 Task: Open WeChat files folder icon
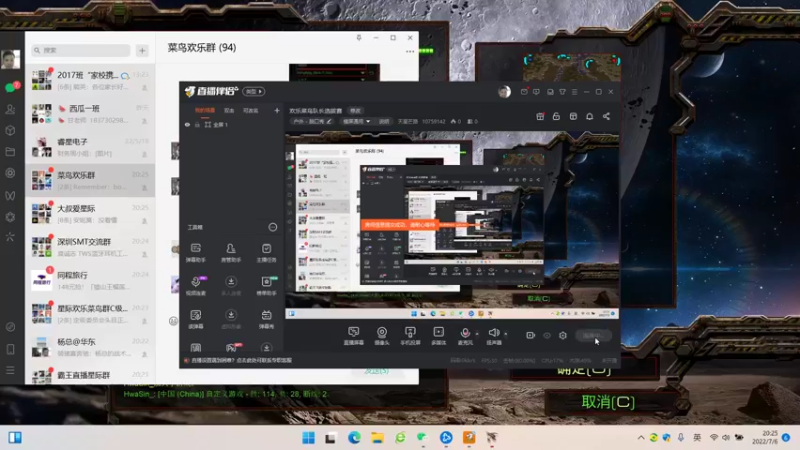pyautogui.click(x=10, y=152)
